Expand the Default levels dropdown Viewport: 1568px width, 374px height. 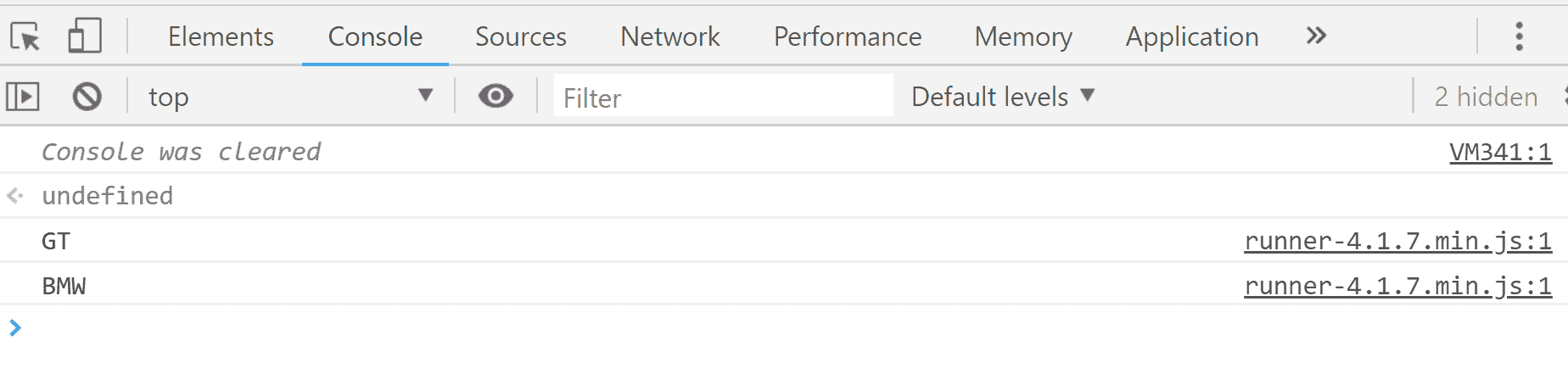[x=1003, y=97]
